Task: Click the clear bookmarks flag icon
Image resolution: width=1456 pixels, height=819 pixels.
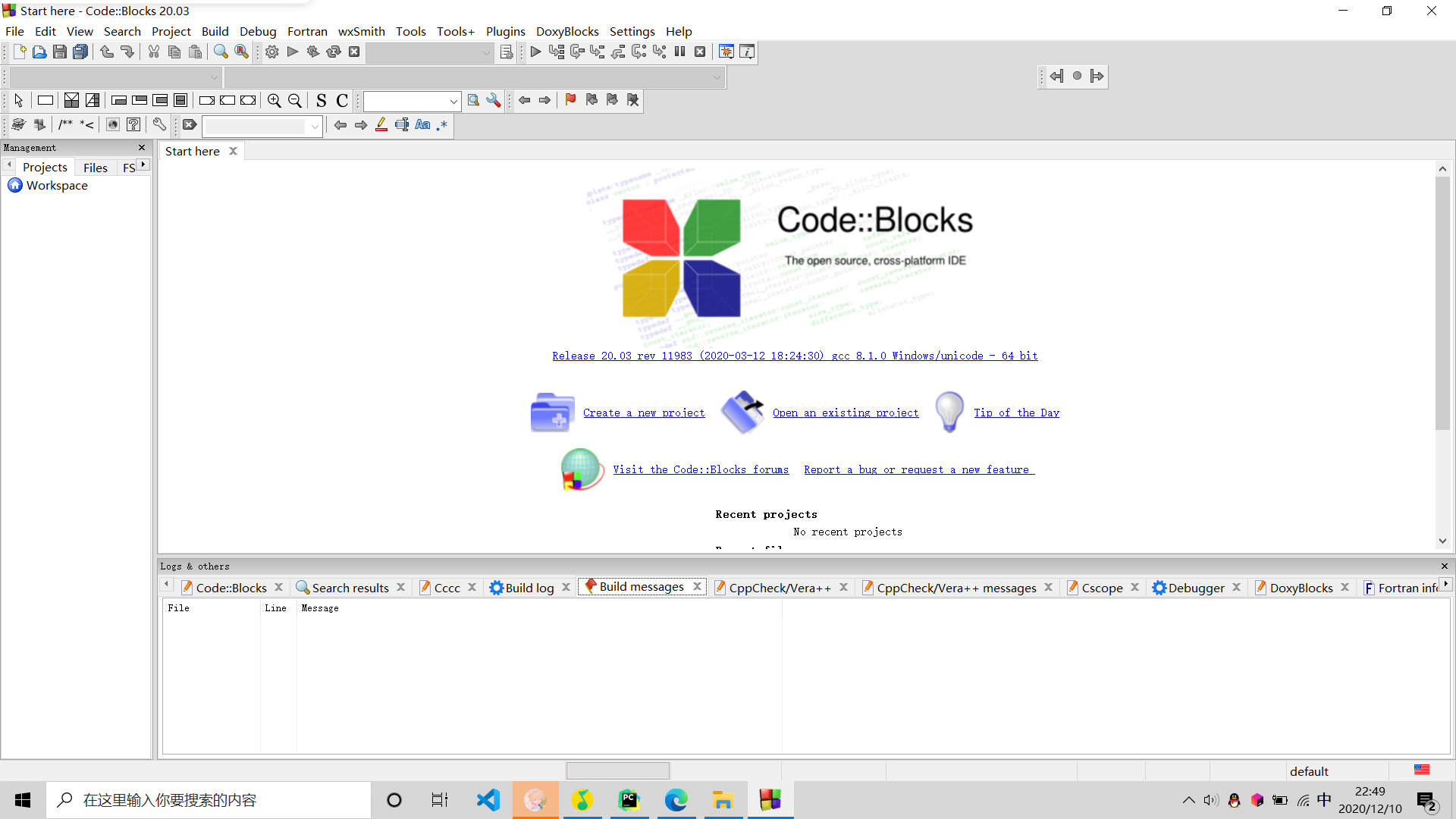Action: [x=633, y=100]
